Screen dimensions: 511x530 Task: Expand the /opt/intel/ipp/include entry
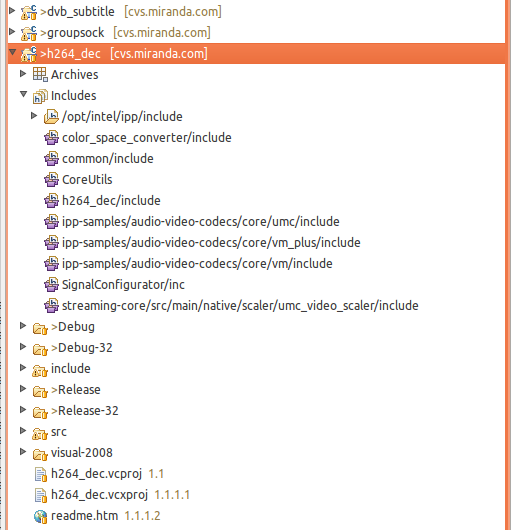point(34,116)
